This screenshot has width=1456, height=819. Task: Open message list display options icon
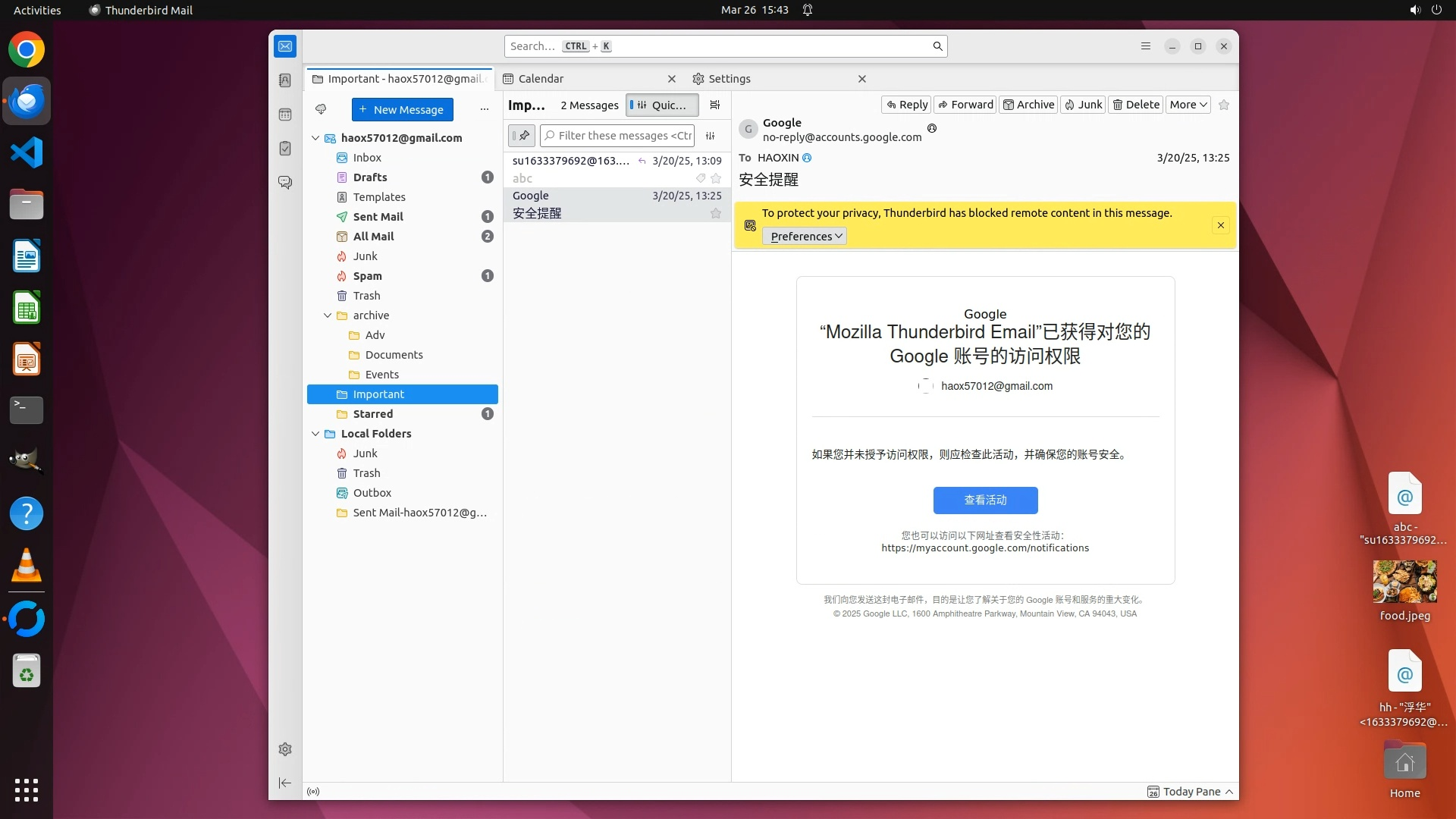point(714,105)
